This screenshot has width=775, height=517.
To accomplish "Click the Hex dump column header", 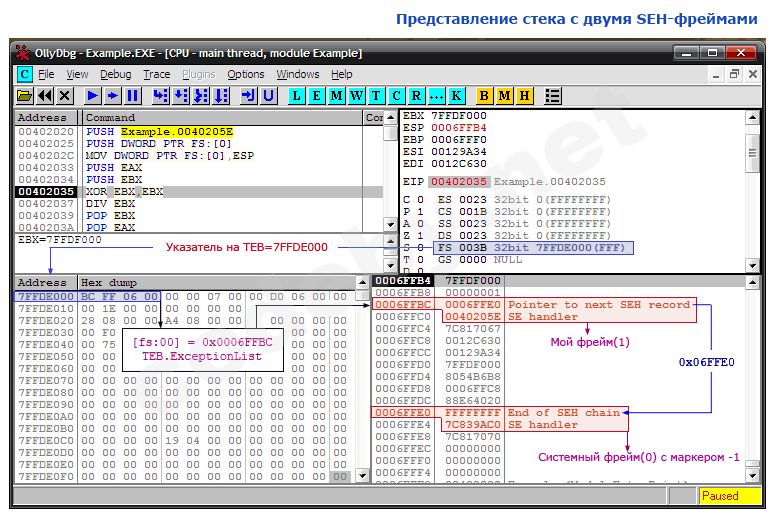I will coord(105,283).
